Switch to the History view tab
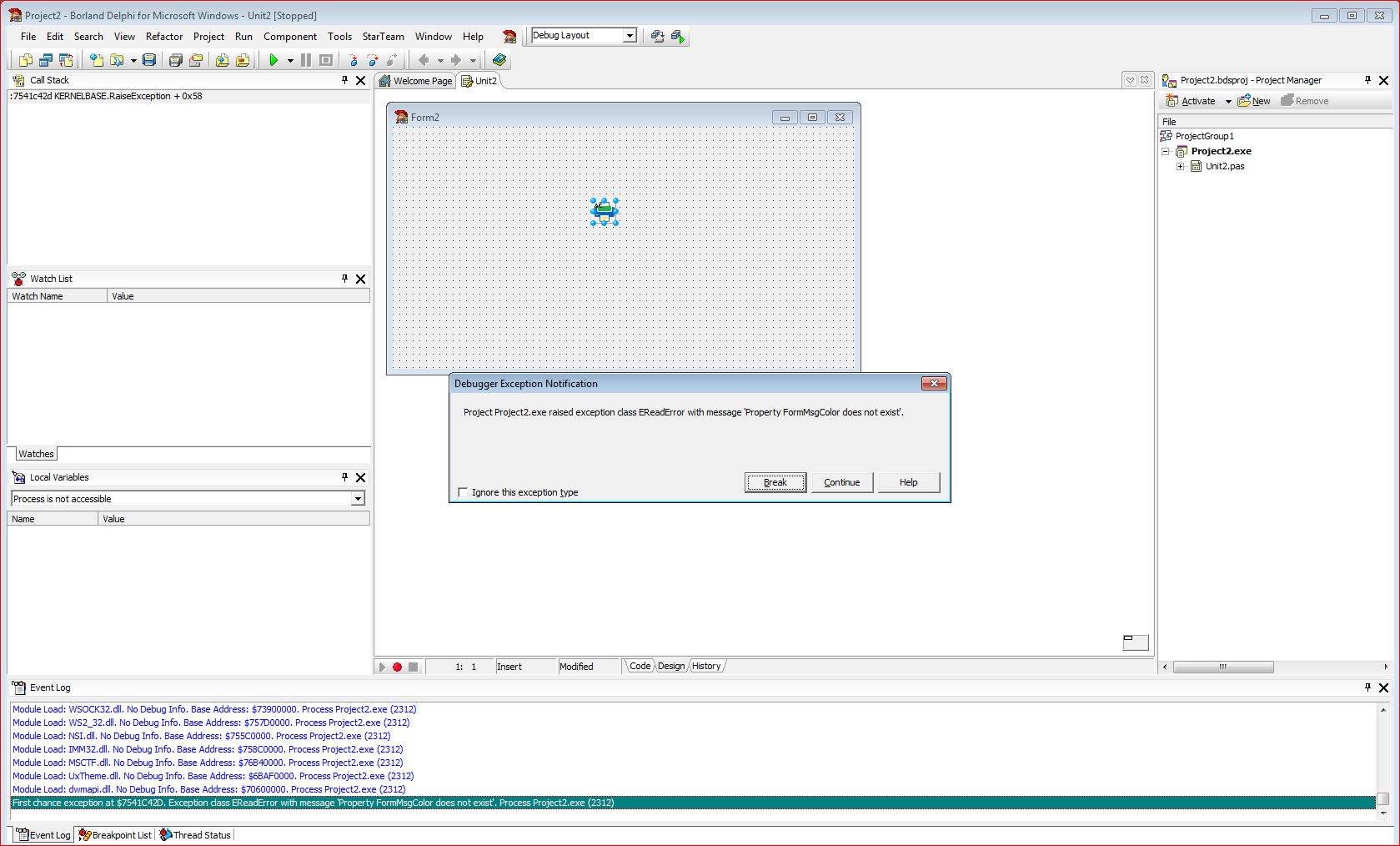 706,666
